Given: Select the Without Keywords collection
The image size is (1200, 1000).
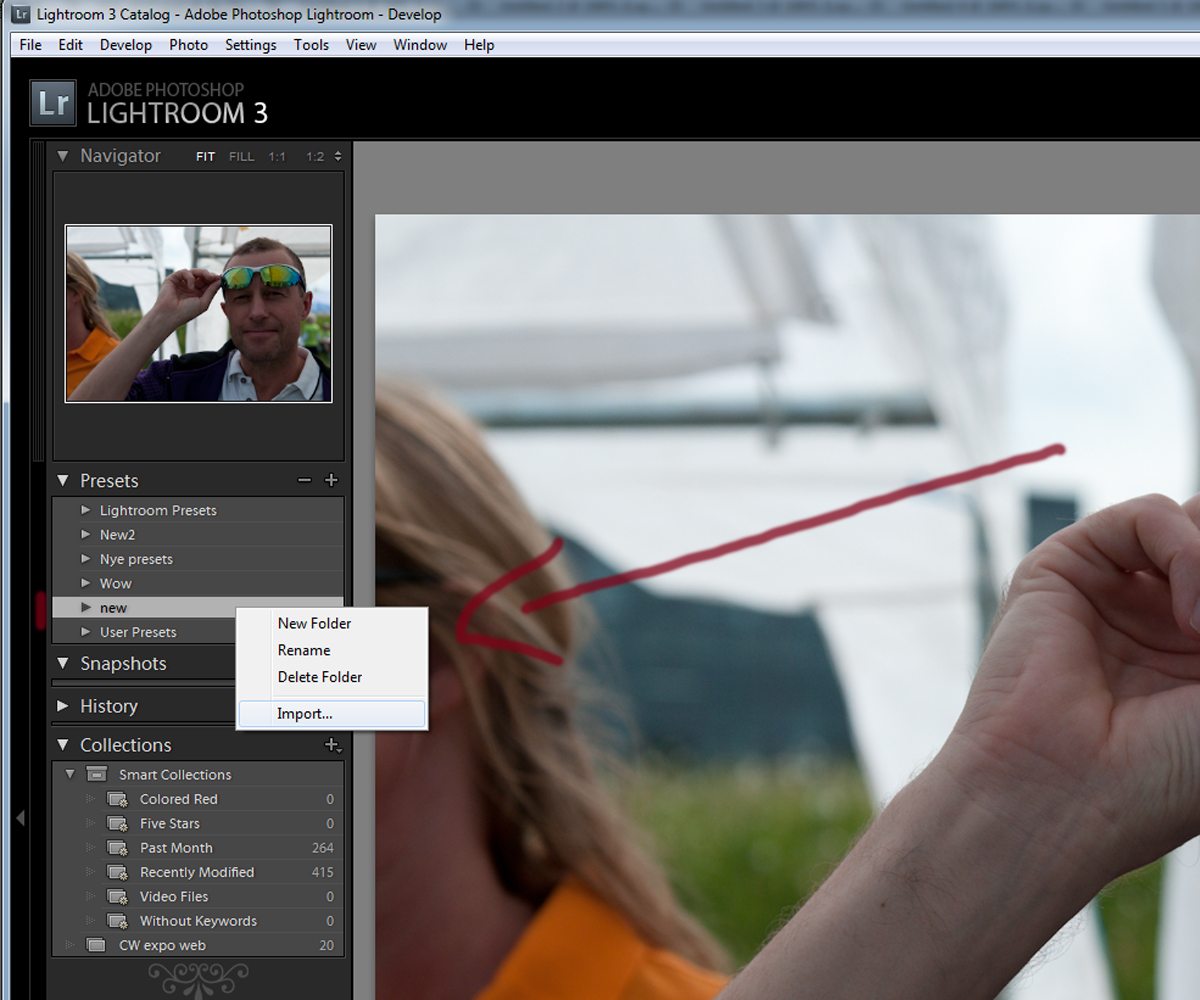Looking at the screenshot, I should [198, 921].
